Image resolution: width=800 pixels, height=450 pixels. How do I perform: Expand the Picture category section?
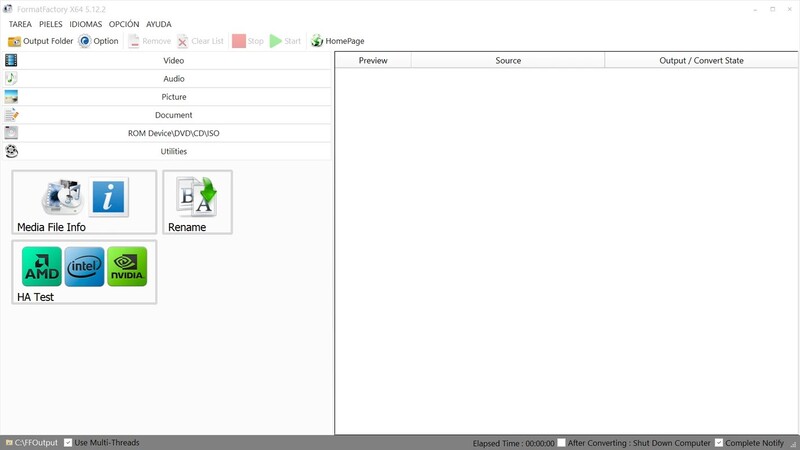[x=167, y=96]
